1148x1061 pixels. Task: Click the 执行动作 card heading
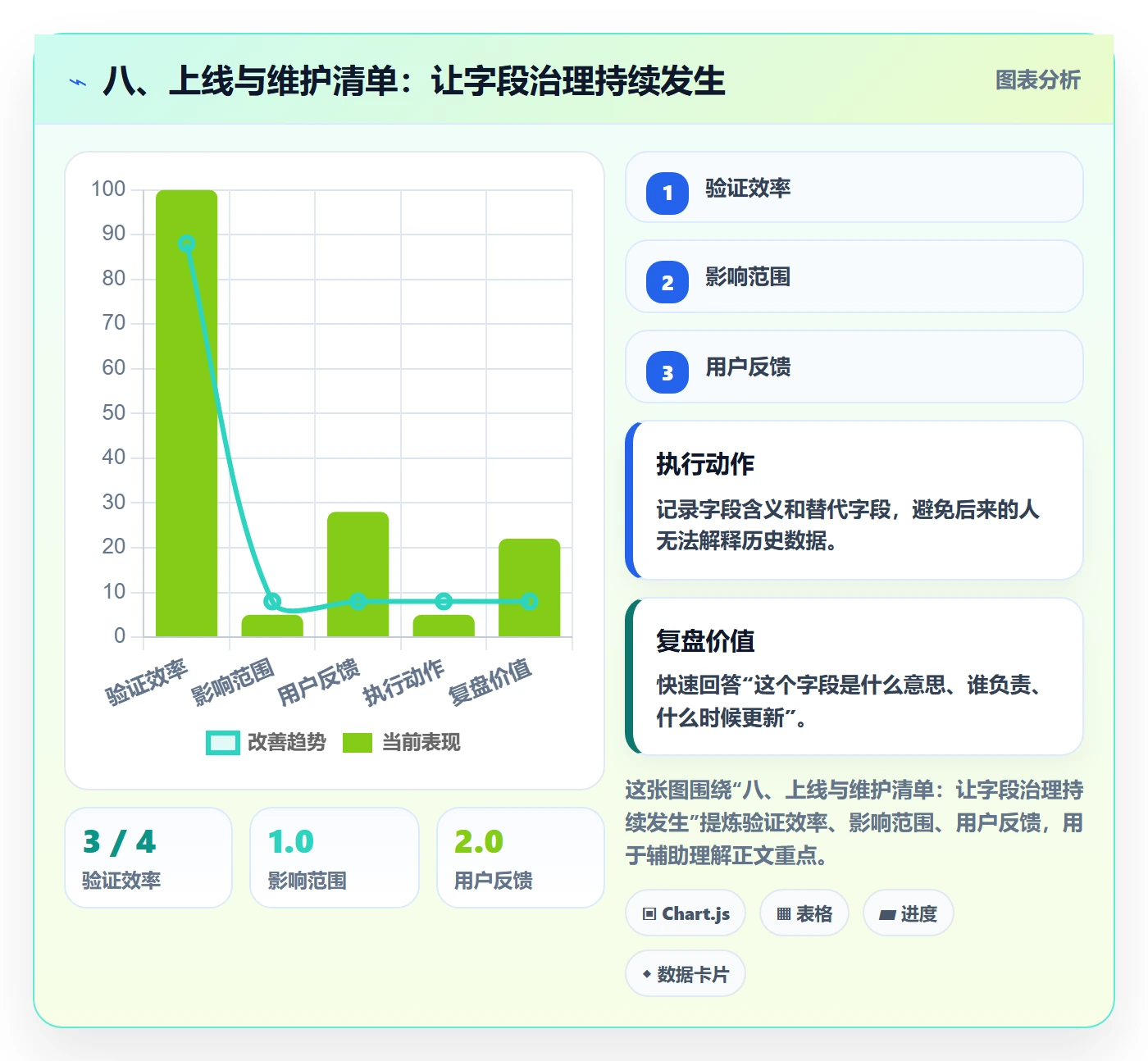tap(705, 464)
